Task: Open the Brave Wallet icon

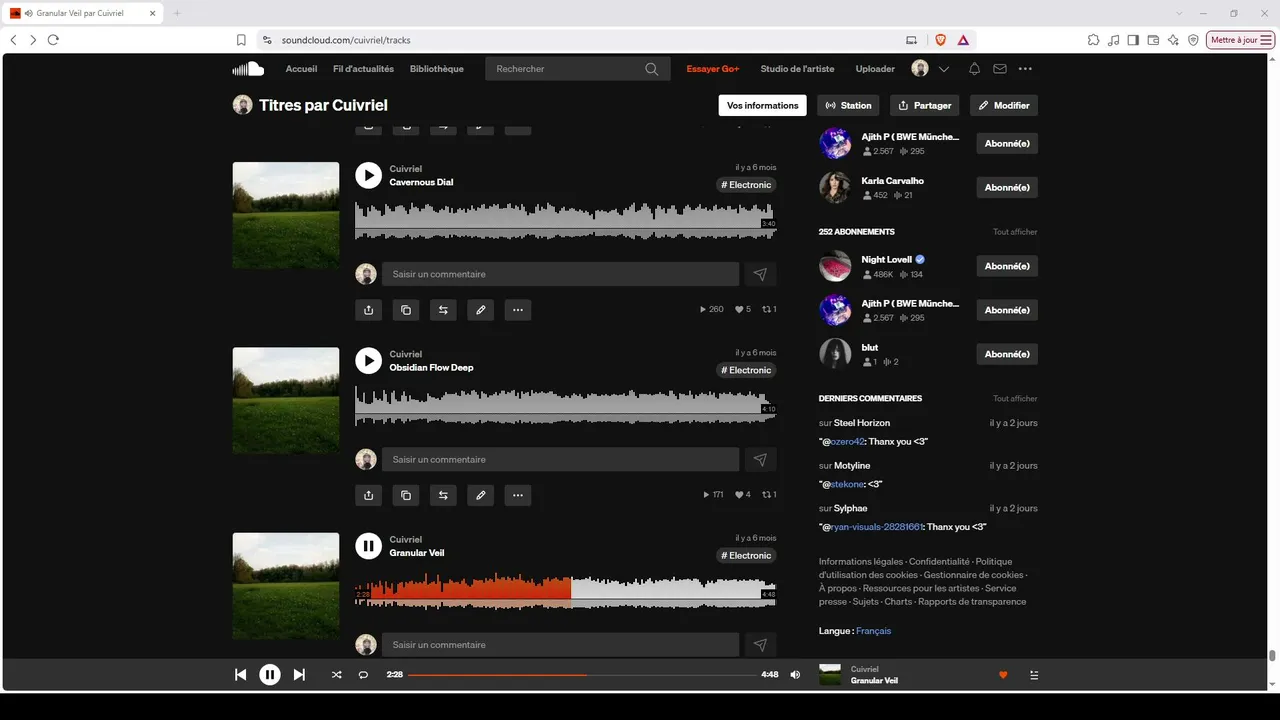Action: (x=1153, y=40)
